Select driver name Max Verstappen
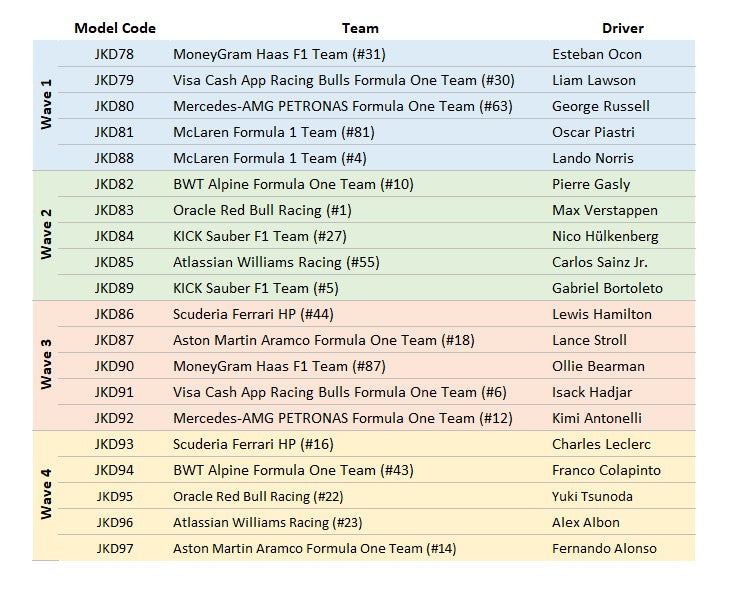This screenshot has width=732, height=599. [605, 210]
